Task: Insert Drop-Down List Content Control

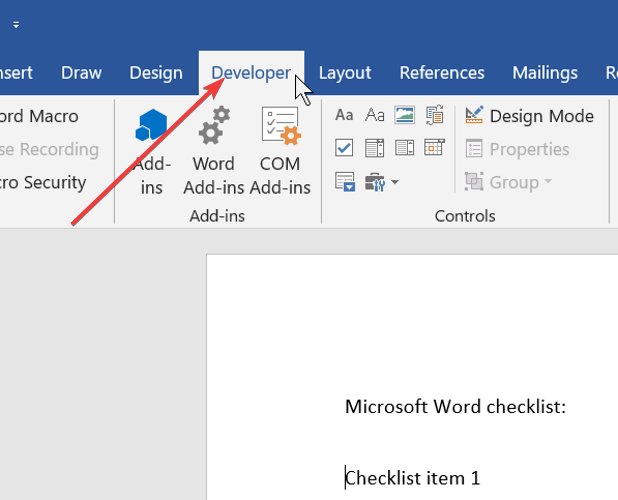Action: 404,148
